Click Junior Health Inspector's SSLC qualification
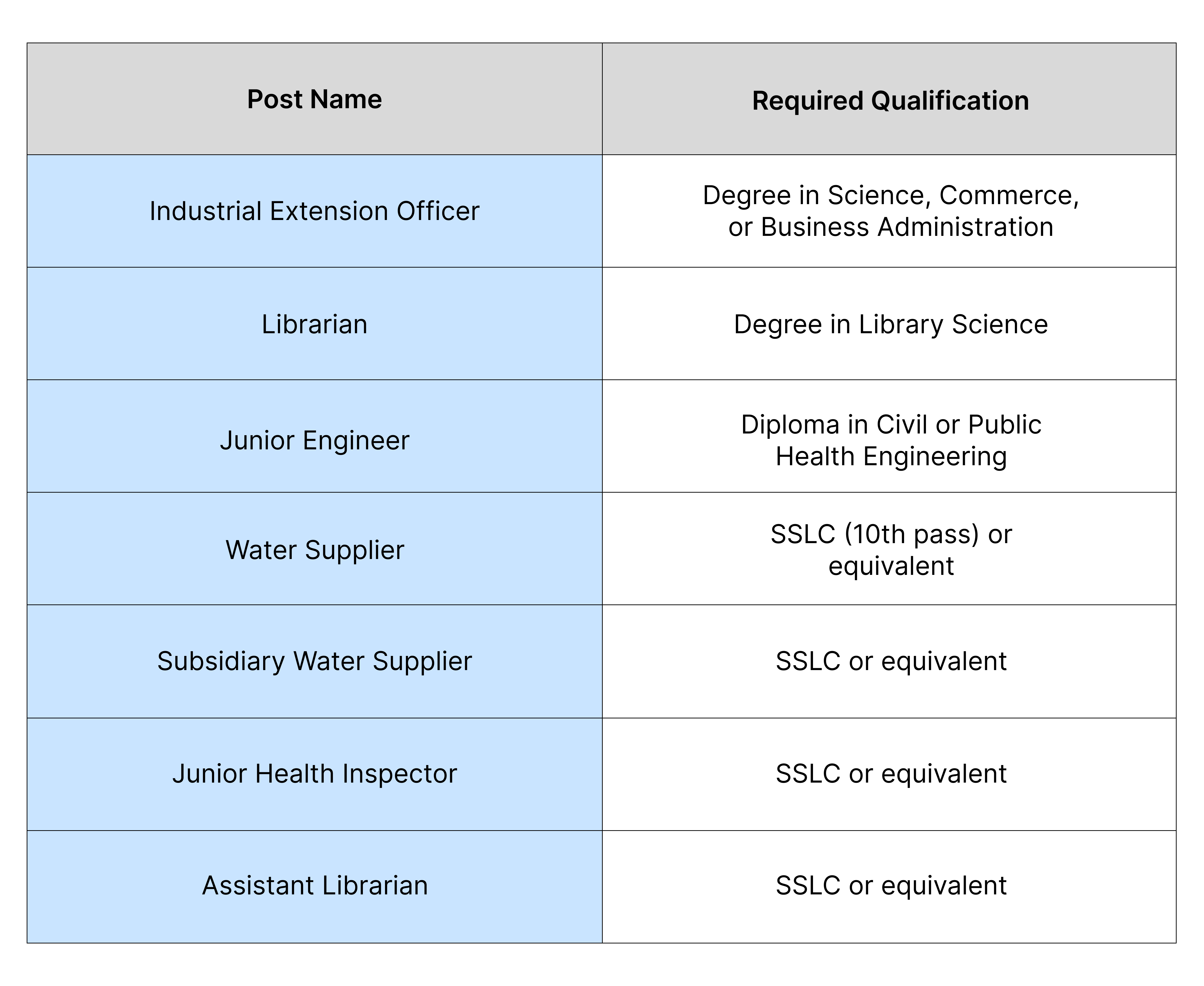Viewport: 1204px width, 986px height. tap(889, 773)
